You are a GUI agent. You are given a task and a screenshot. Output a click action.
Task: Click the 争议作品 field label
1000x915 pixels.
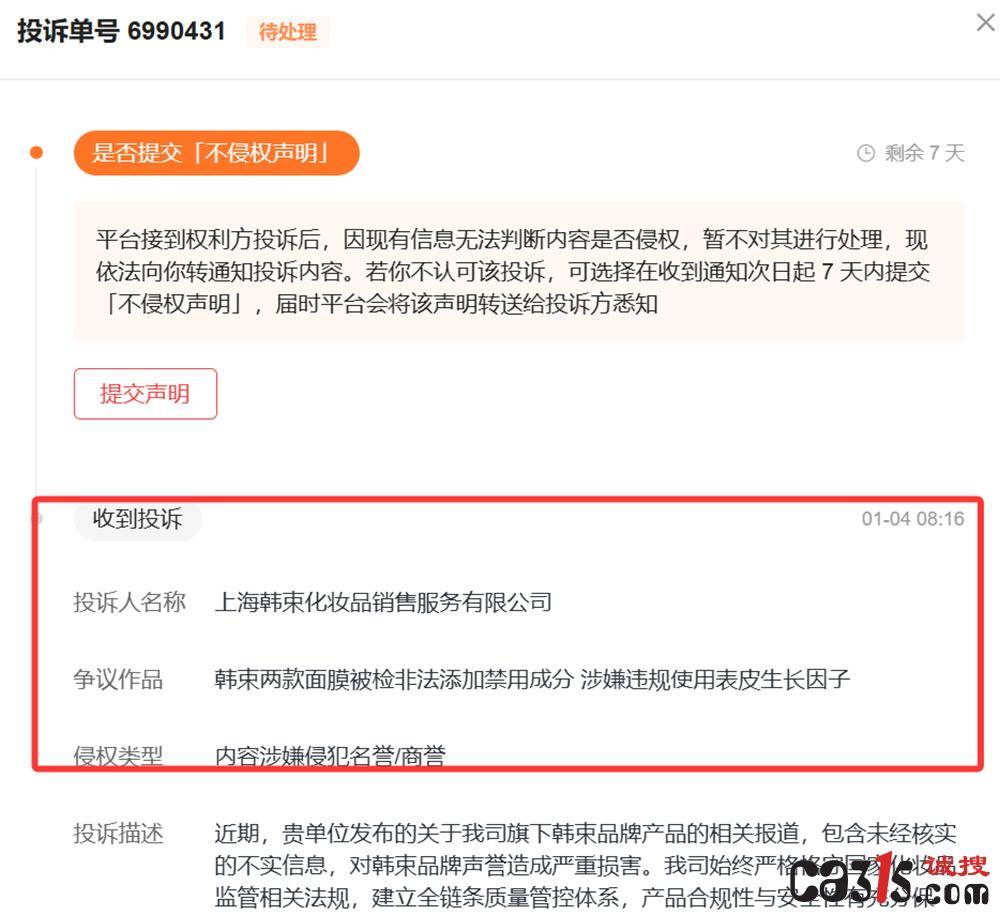118,679
